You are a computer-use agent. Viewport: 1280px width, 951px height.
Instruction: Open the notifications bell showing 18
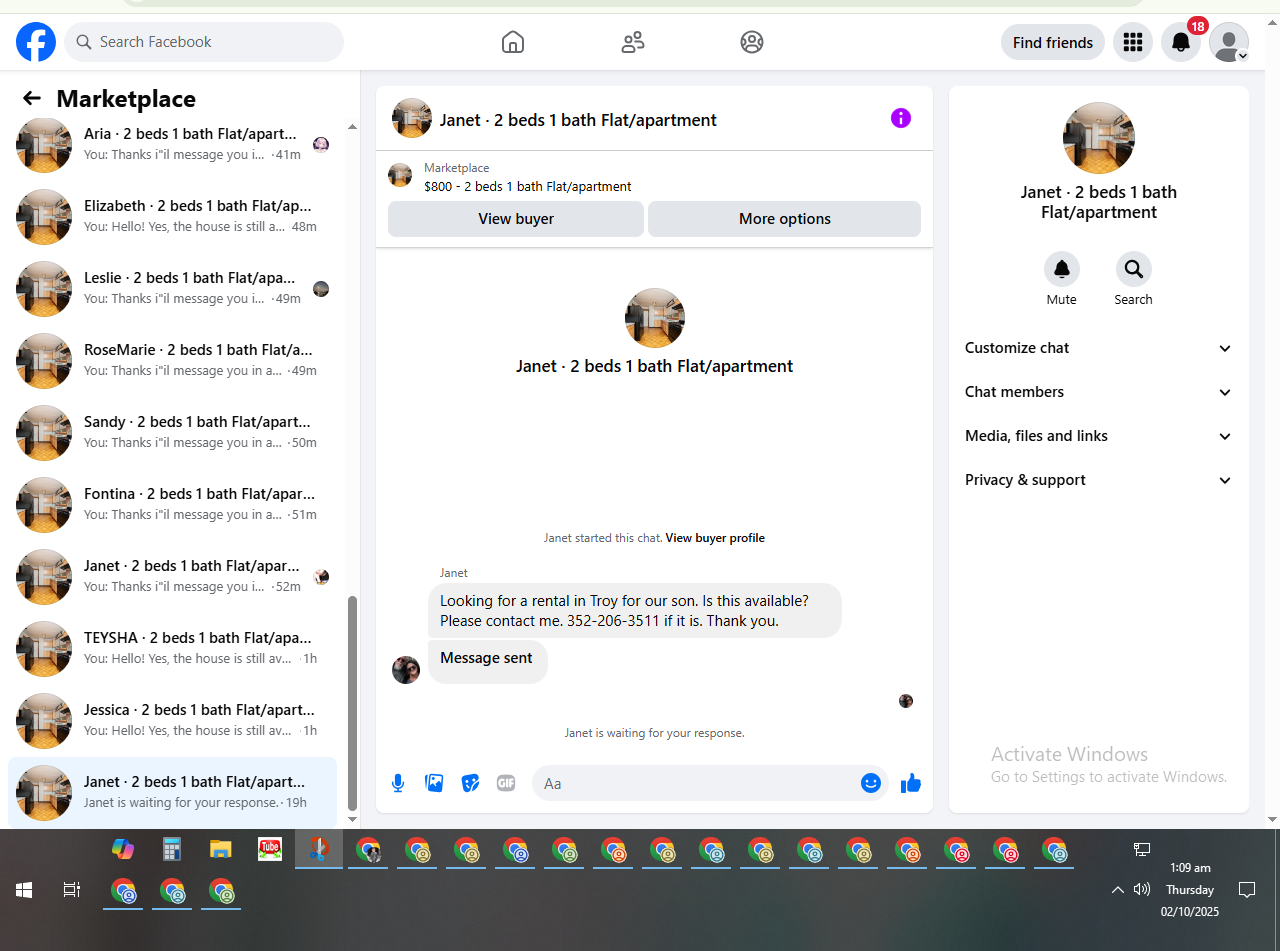pyautogui.click(x=1181, y=42)
